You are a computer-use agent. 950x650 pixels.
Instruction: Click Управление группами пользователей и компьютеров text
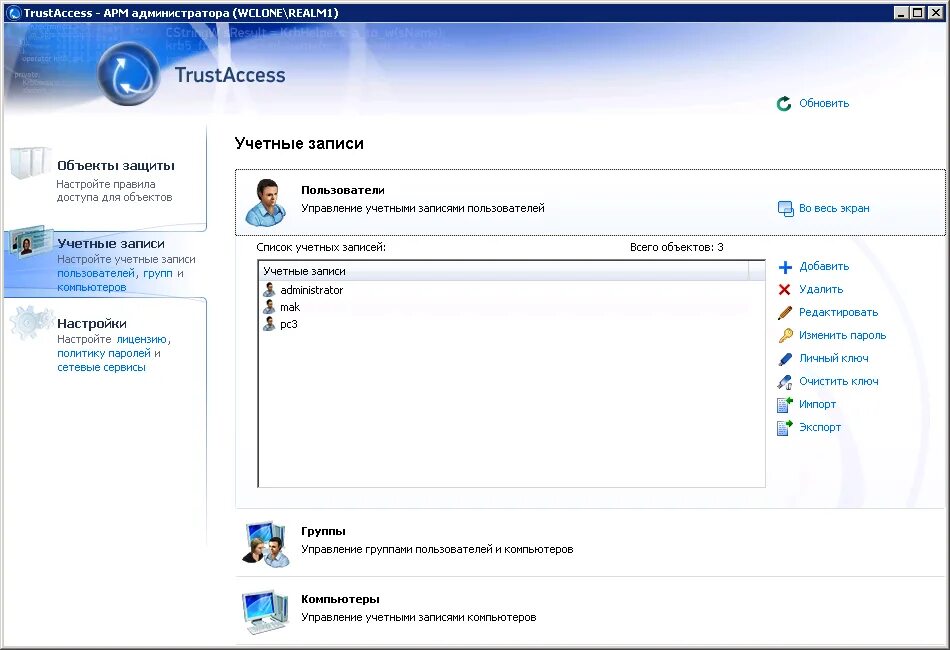tap(437, 549)
